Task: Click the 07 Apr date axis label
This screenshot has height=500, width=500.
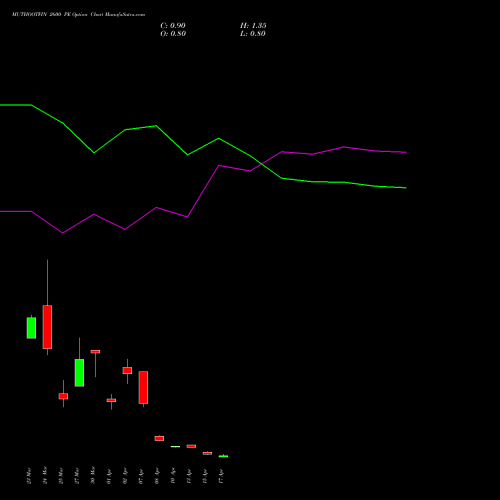Action: 141,476
